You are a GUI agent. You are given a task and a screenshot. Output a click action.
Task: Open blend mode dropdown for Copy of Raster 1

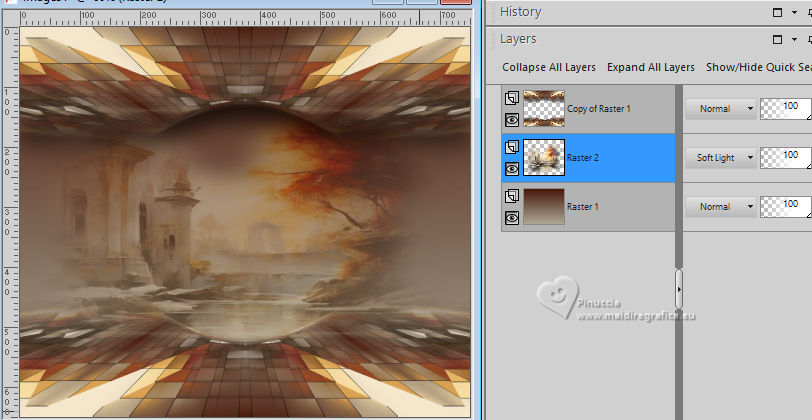721,109
